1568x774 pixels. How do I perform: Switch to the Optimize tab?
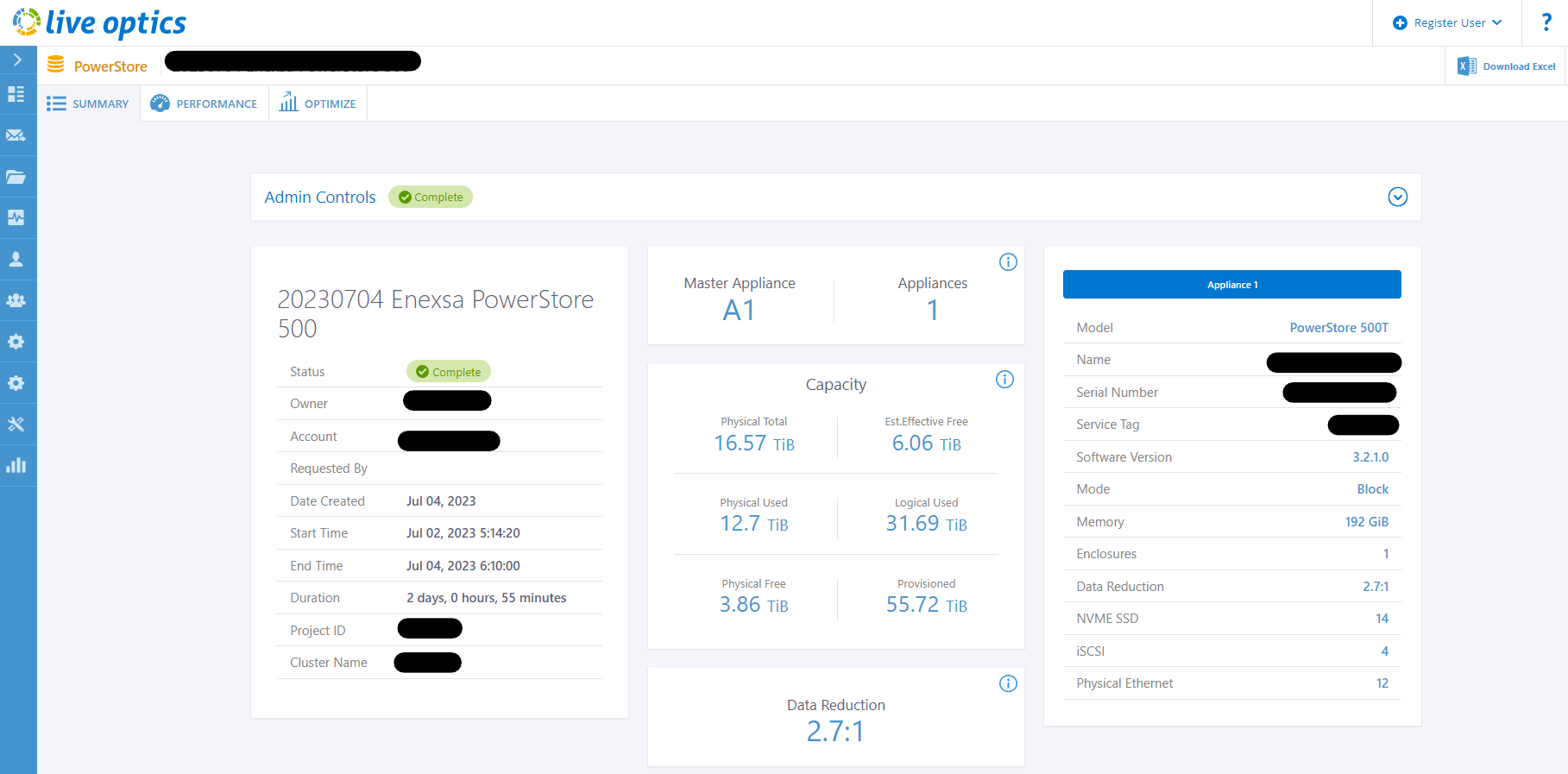tap(318, 104)
